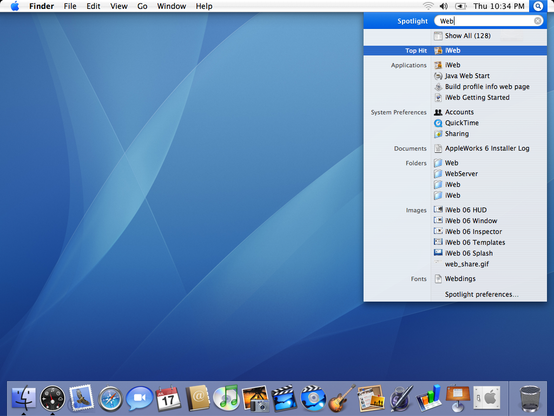The width and height of the screenshot is (554, 416).
Task: Open Finder from the Dock
Action: tap(24, 398)
